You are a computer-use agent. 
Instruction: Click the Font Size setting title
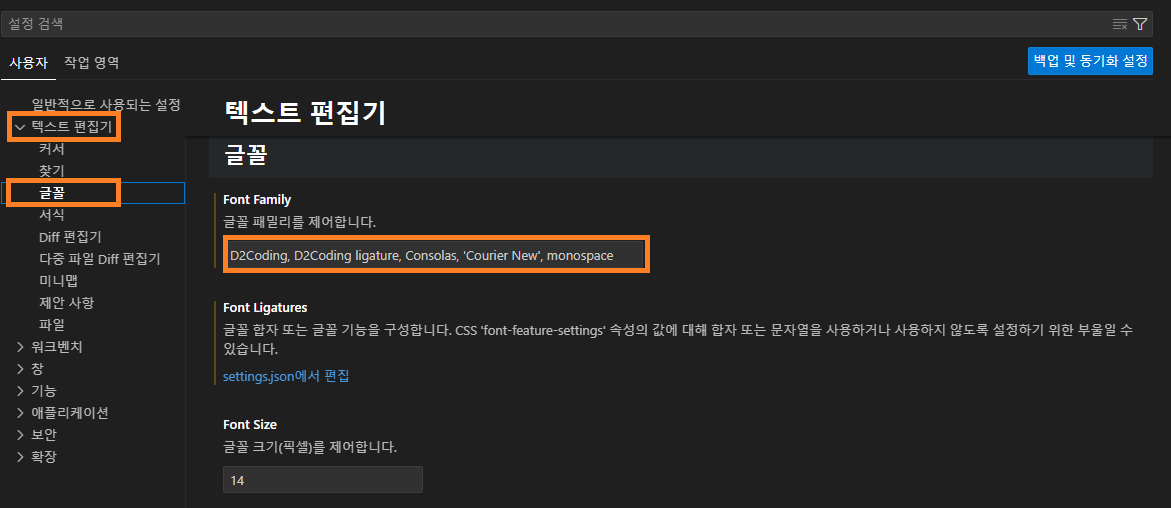(x=250, y=424)
